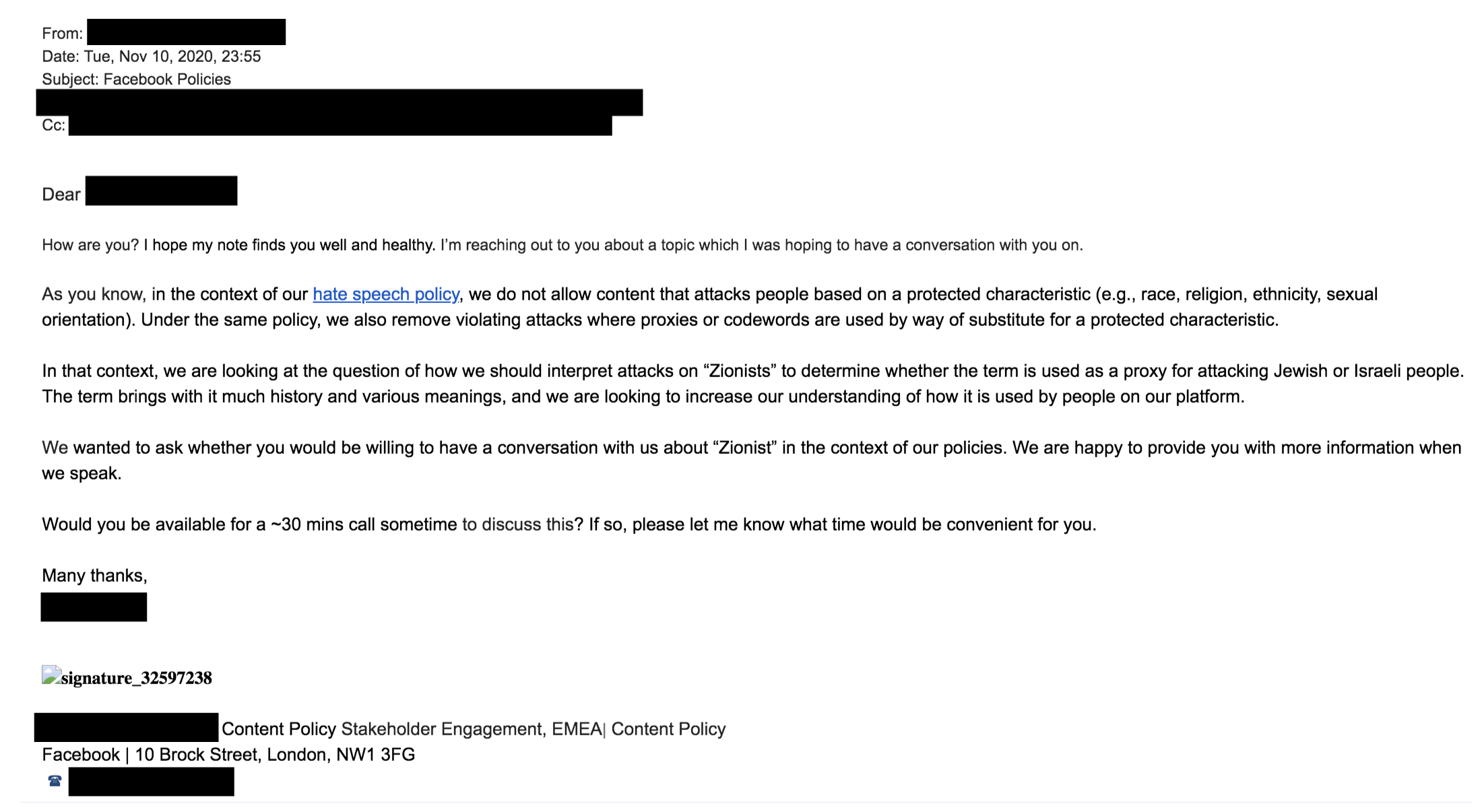This screenshot has width=1482, height=812.
Task: Click the subject text "Facebook Policies"
Action: tap(166, 79)
